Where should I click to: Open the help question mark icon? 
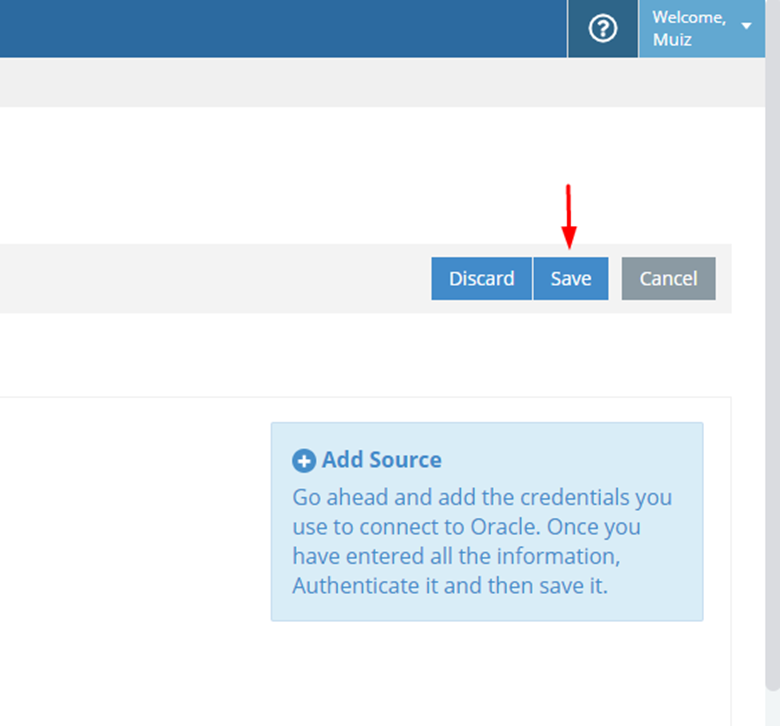pyautogui.click(x=602, y=28)
